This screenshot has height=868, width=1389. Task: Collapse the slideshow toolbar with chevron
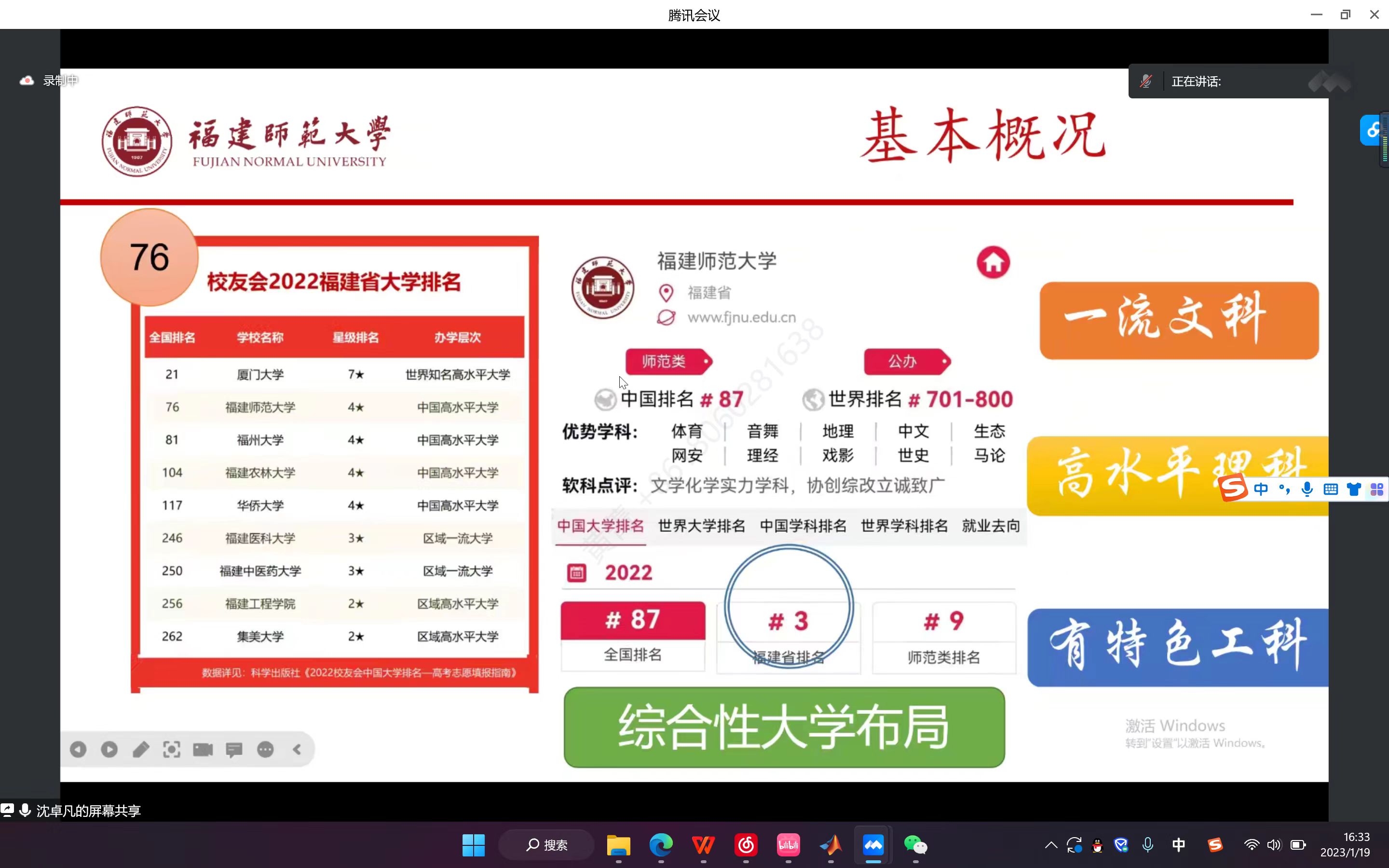coord(297,749)
